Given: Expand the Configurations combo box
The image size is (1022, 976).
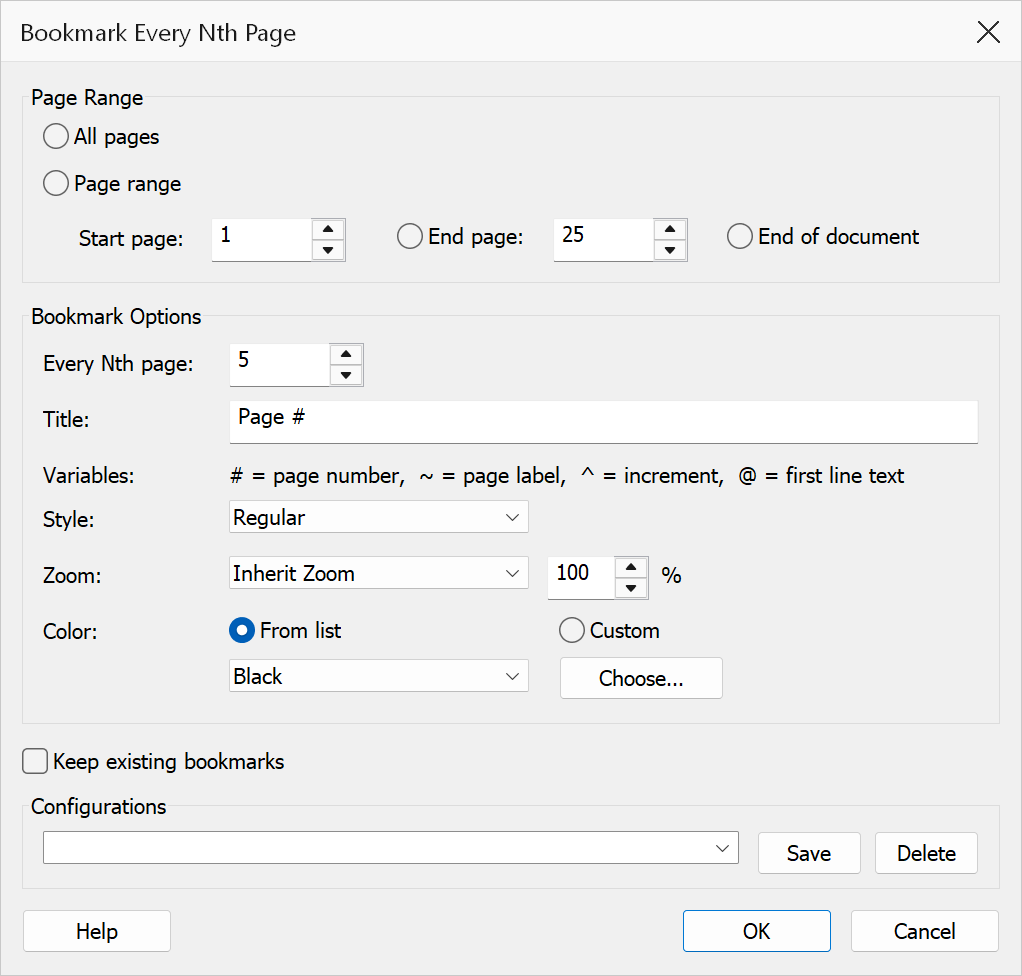Looking at the screenshot, I should (x=391, y=848).
